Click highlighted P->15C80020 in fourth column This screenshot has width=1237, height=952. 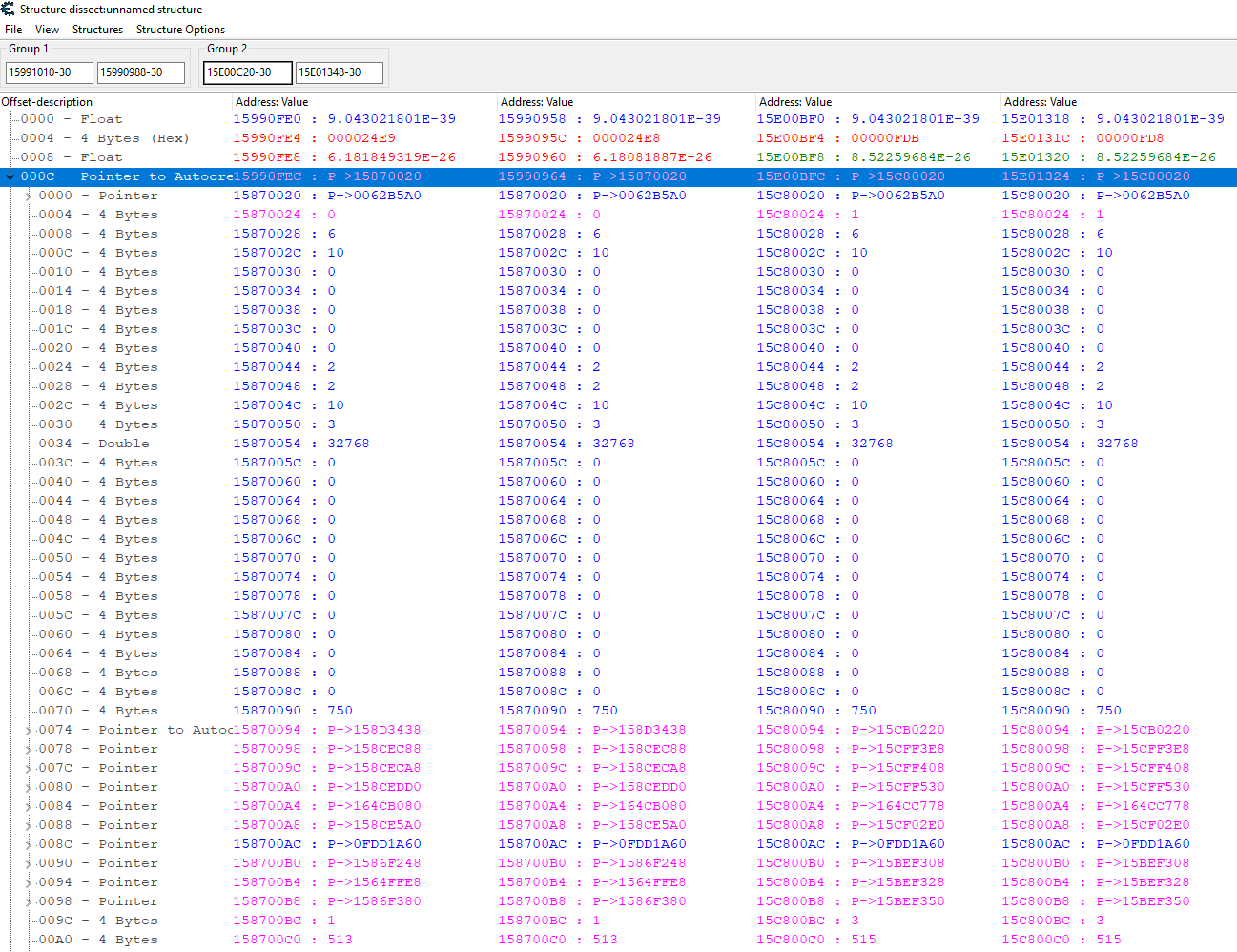coord(1144,176)
